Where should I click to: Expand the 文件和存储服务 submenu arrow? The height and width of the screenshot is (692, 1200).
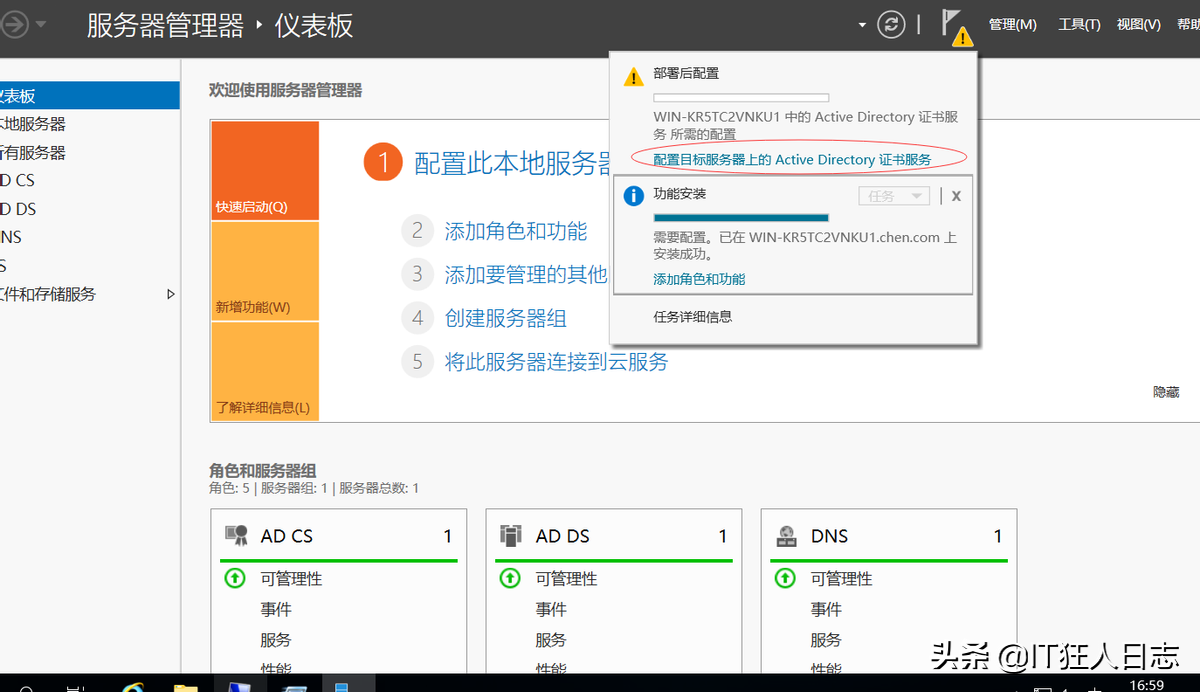[x=170, y=294]
